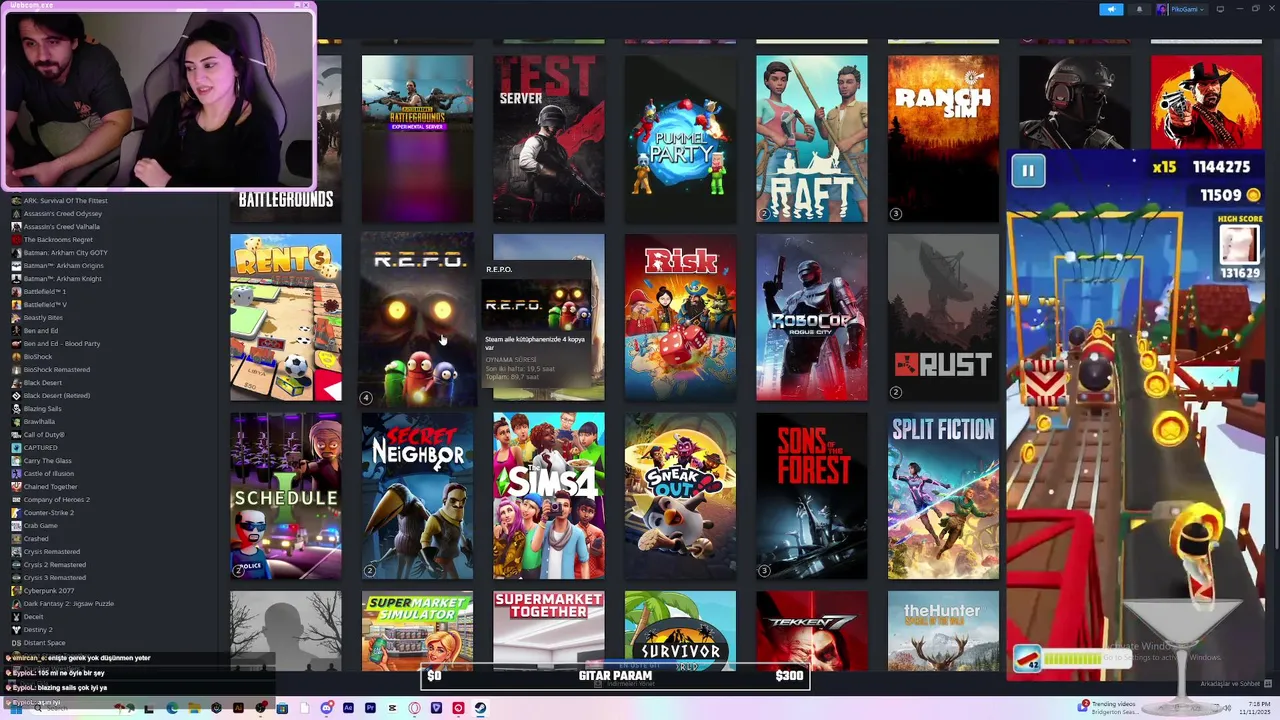
Task: Open the RoboCop Rogue City cover
Action: tap(812, 317)
